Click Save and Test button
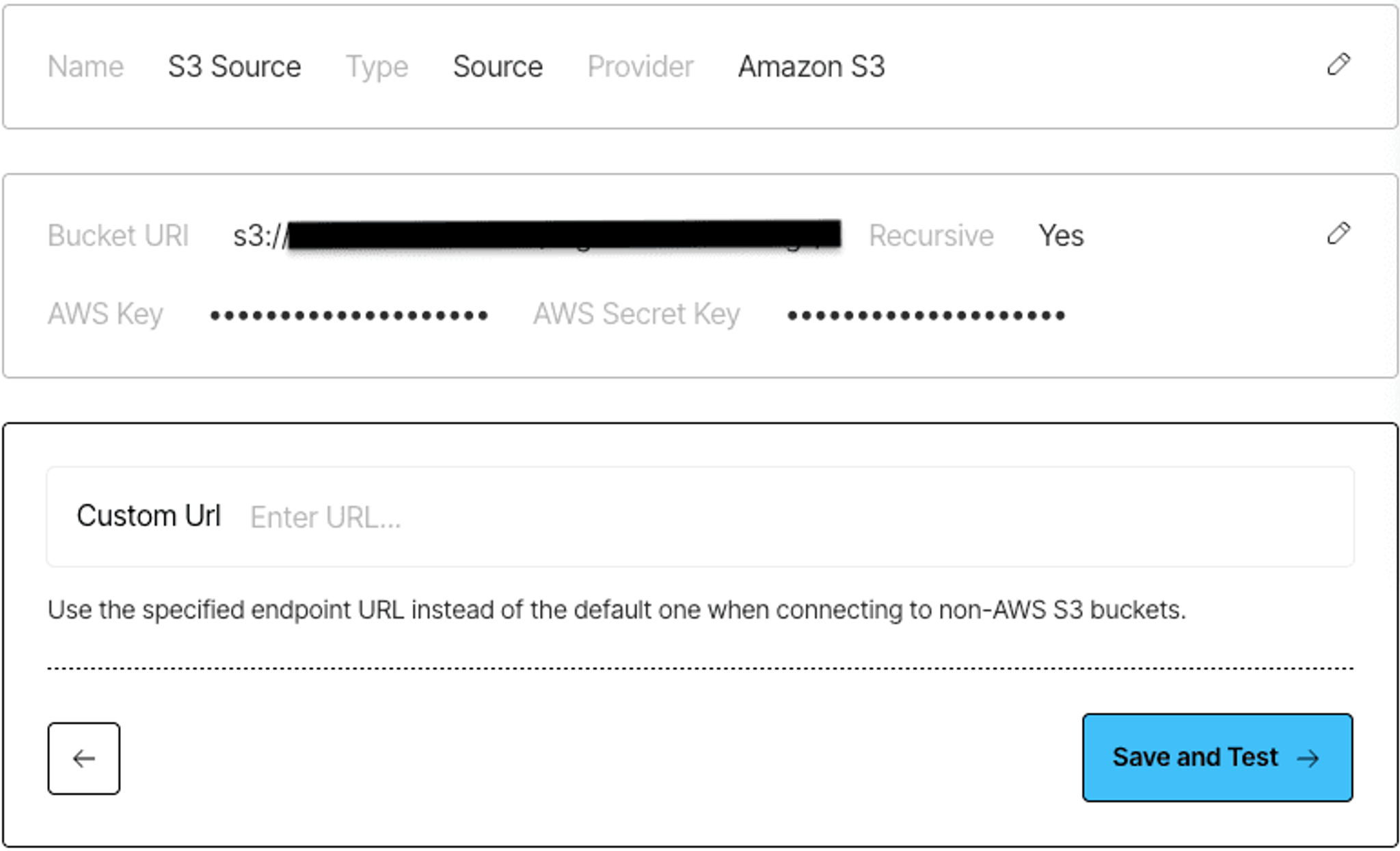 (x=1217, y=757)
